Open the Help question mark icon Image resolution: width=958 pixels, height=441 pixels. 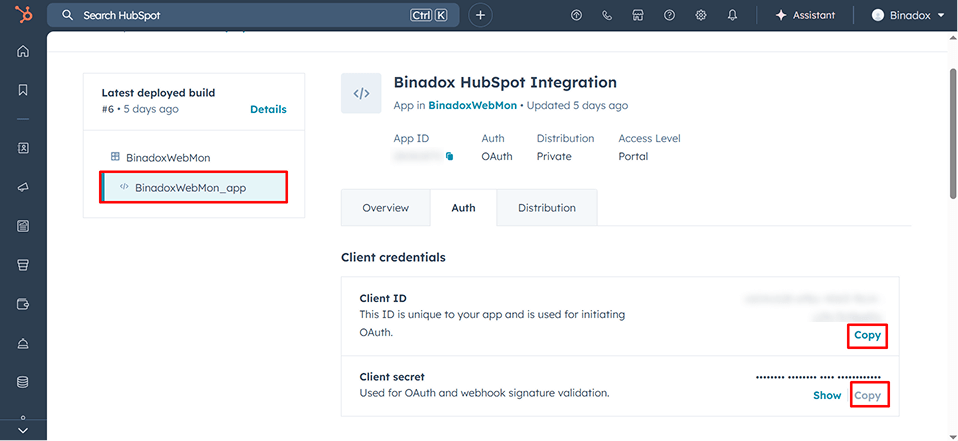(x=670, y=15)
